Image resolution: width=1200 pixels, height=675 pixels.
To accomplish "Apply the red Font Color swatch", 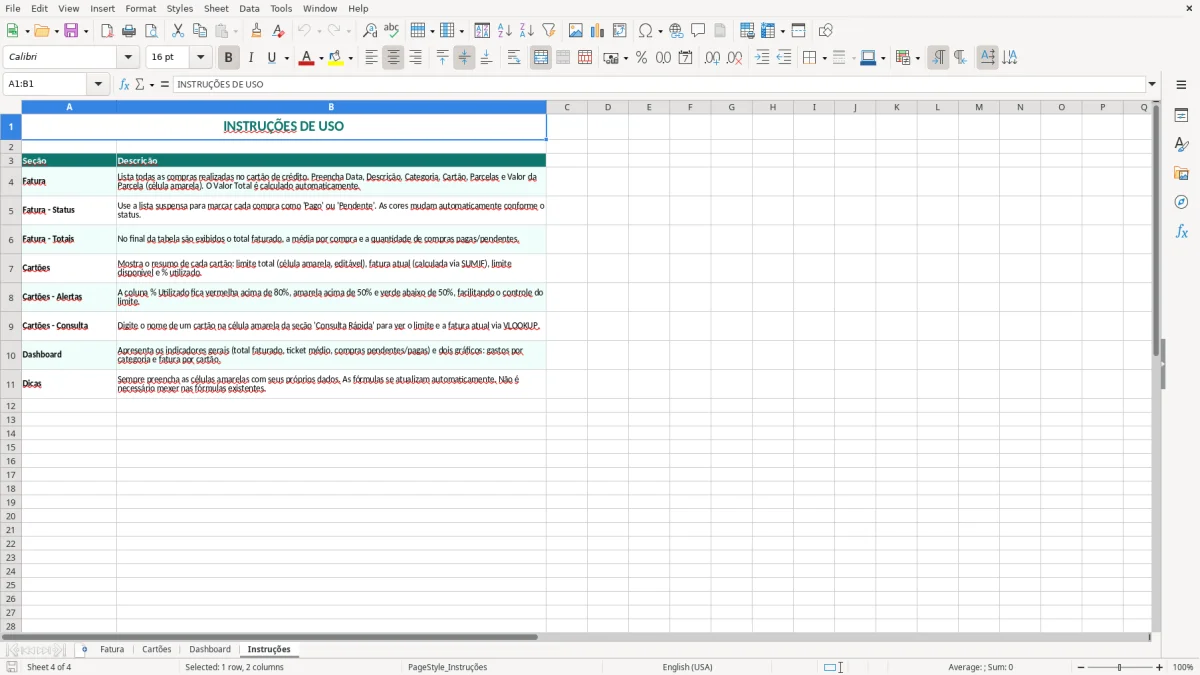I will [x=306, y=58].
